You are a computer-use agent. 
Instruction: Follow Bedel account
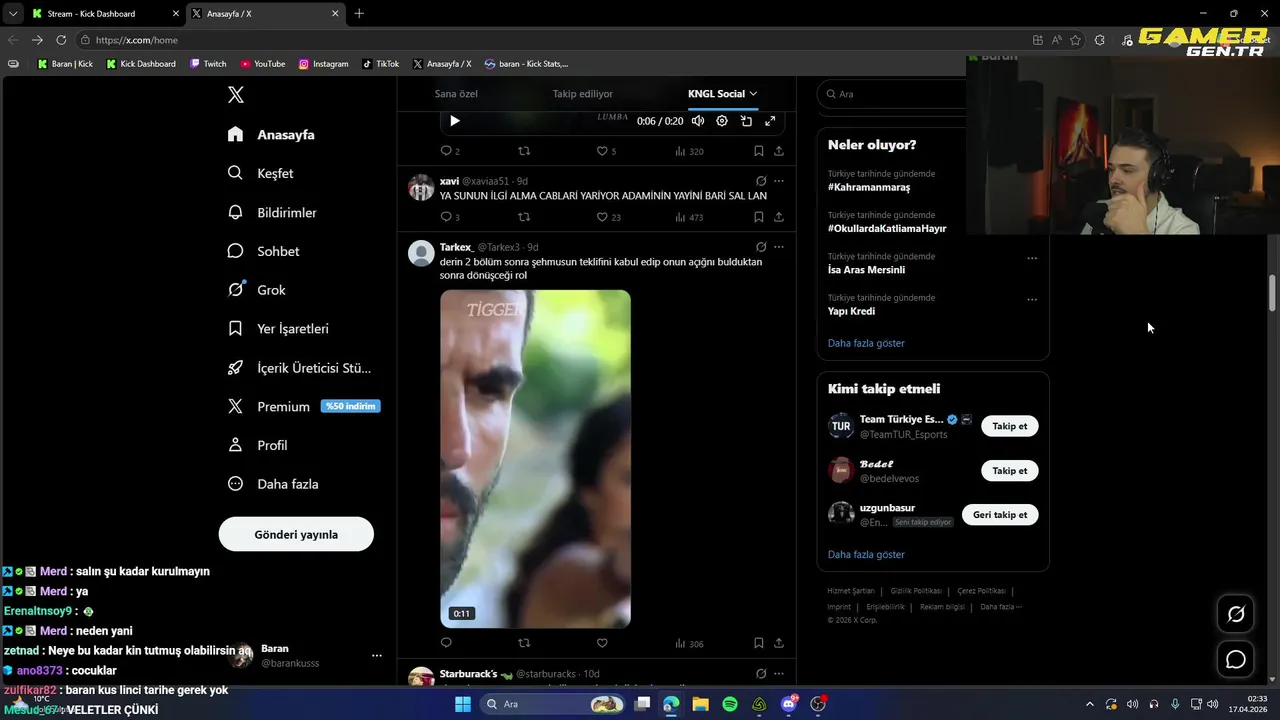pyautogui.click(x=1009, y=471)
